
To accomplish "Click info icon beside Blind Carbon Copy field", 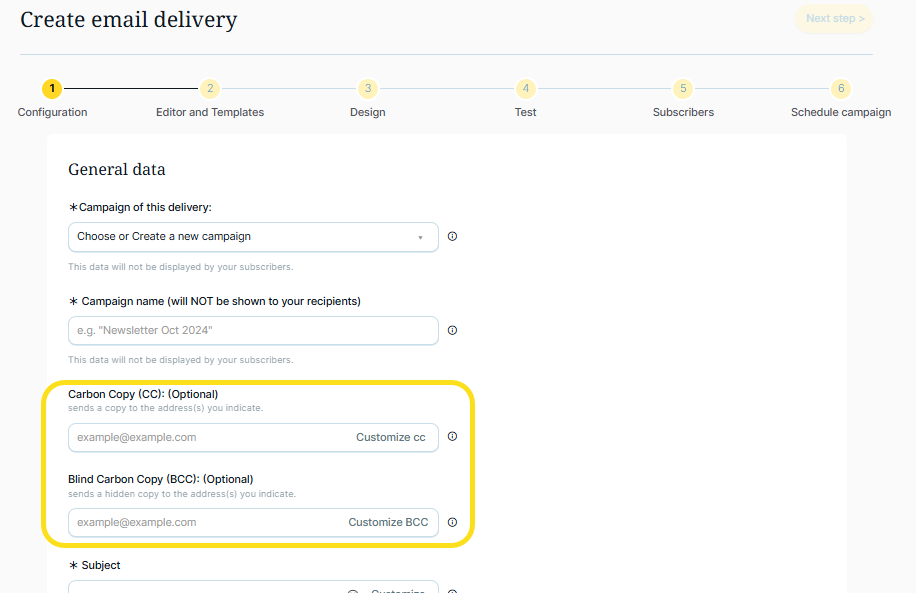I will (x=452, y=522).
